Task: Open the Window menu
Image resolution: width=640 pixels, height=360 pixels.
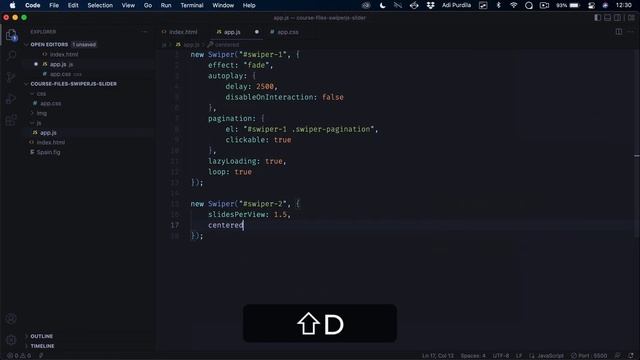Action: coord(223,5)
